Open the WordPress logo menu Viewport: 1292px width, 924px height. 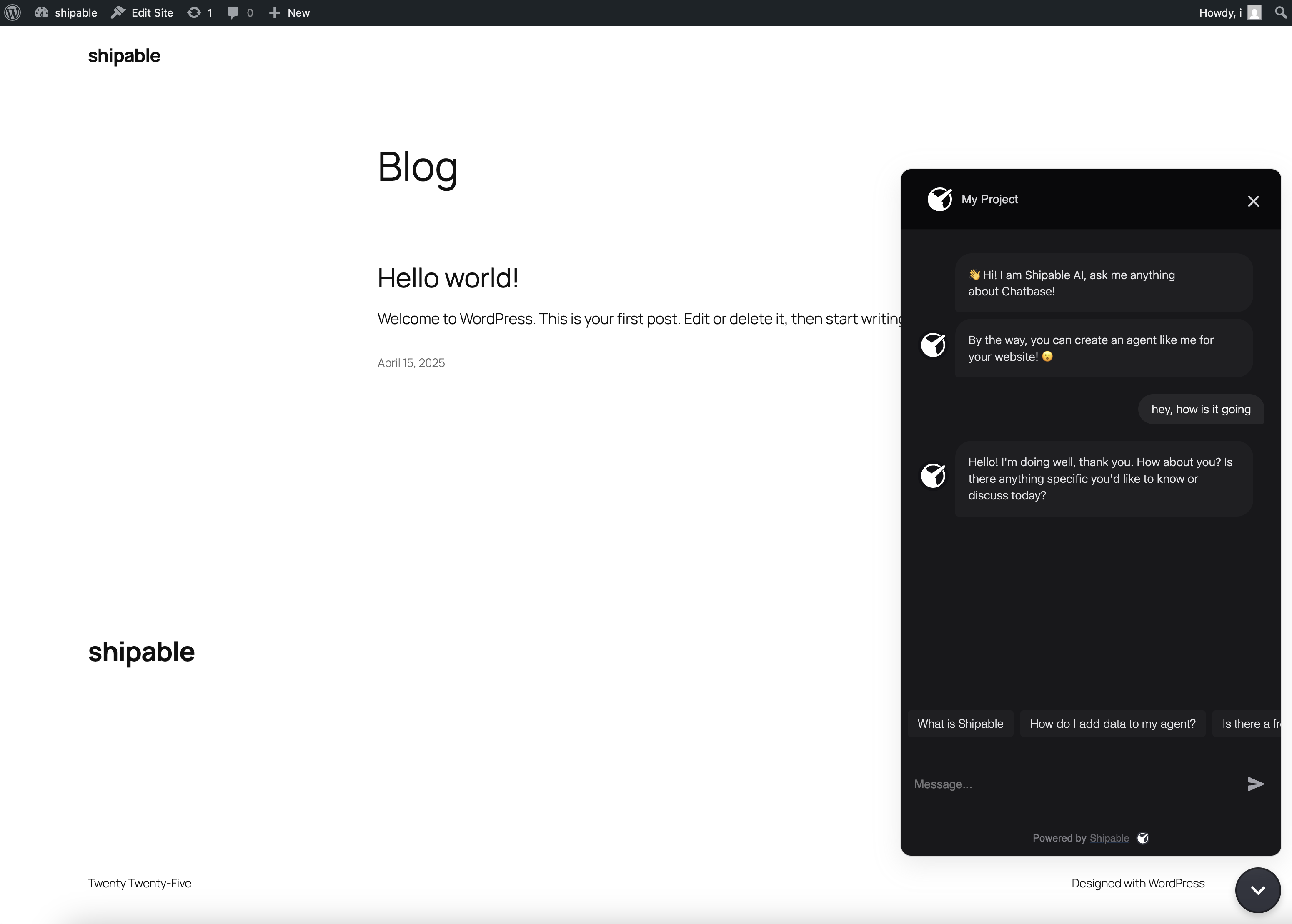tap(13, 12)
